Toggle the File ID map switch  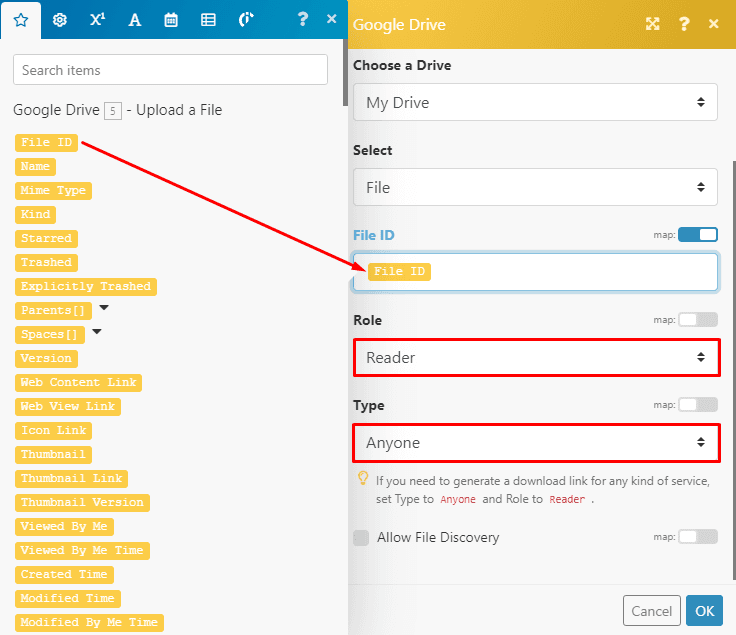click(x=697, y=235)
